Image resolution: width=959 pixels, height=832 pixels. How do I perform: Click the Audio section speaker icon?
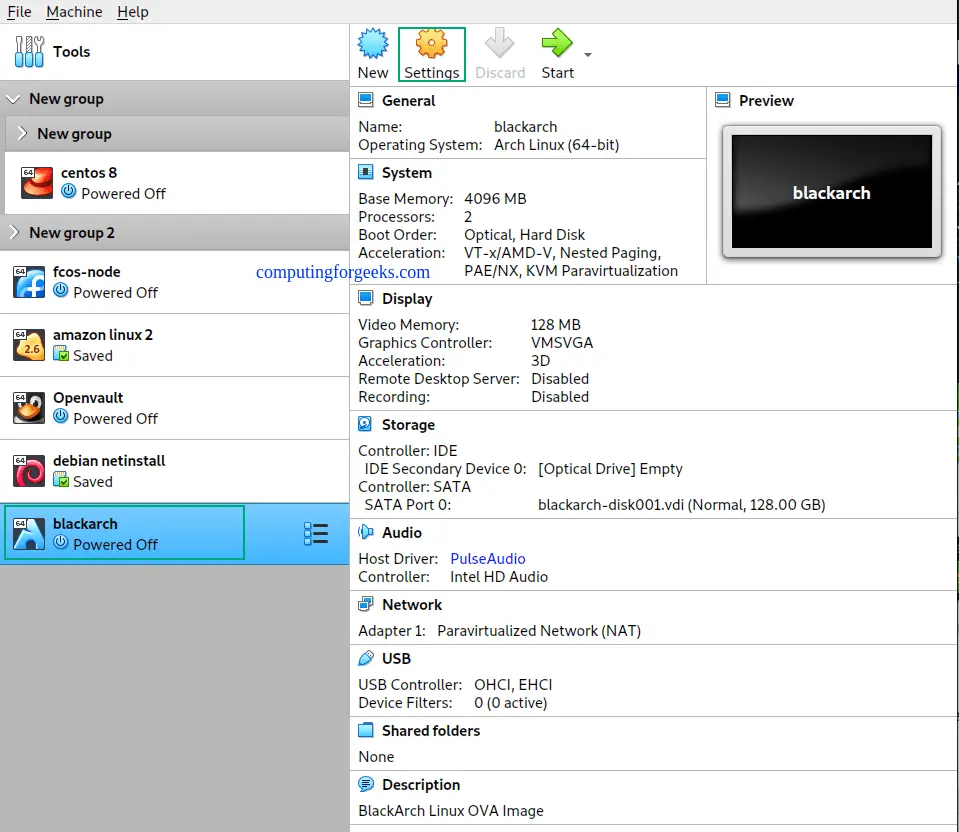point(366,532)
